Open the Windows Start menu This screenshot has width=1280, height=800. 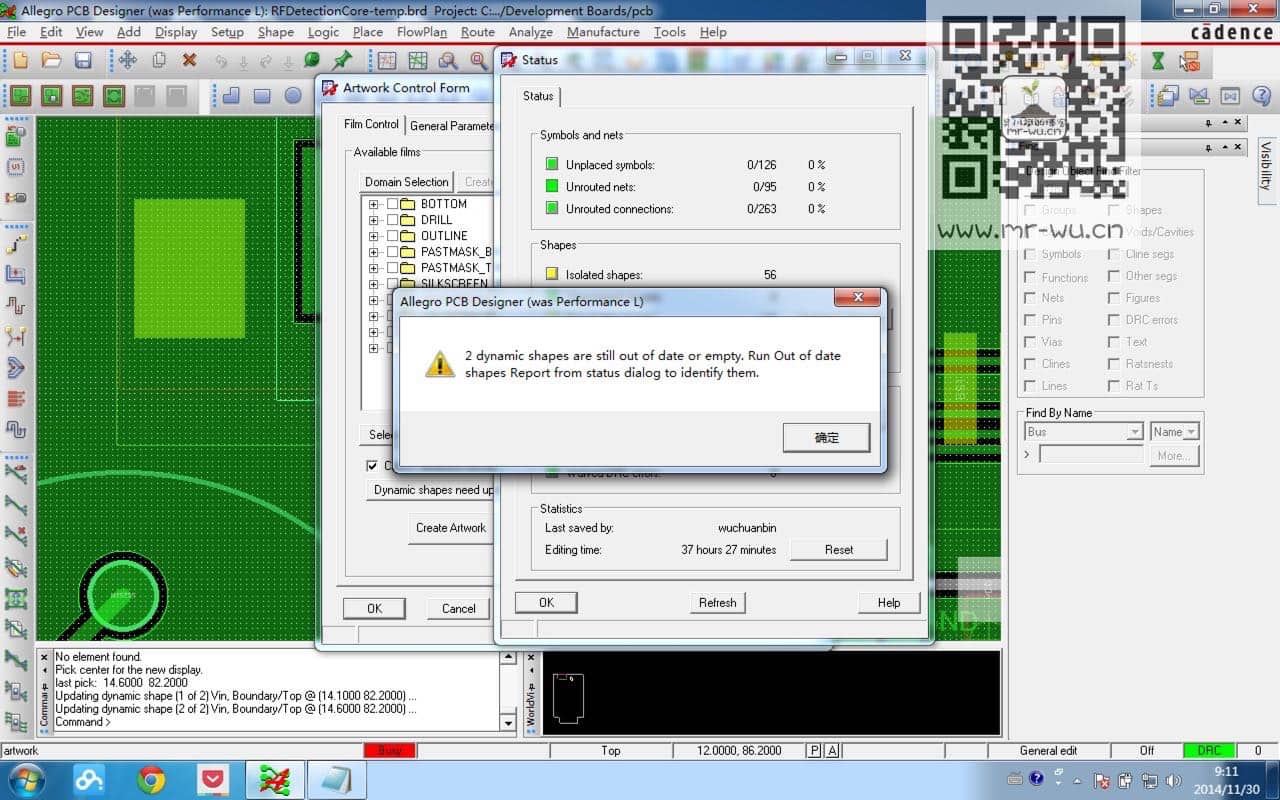[x=26, y=779]
